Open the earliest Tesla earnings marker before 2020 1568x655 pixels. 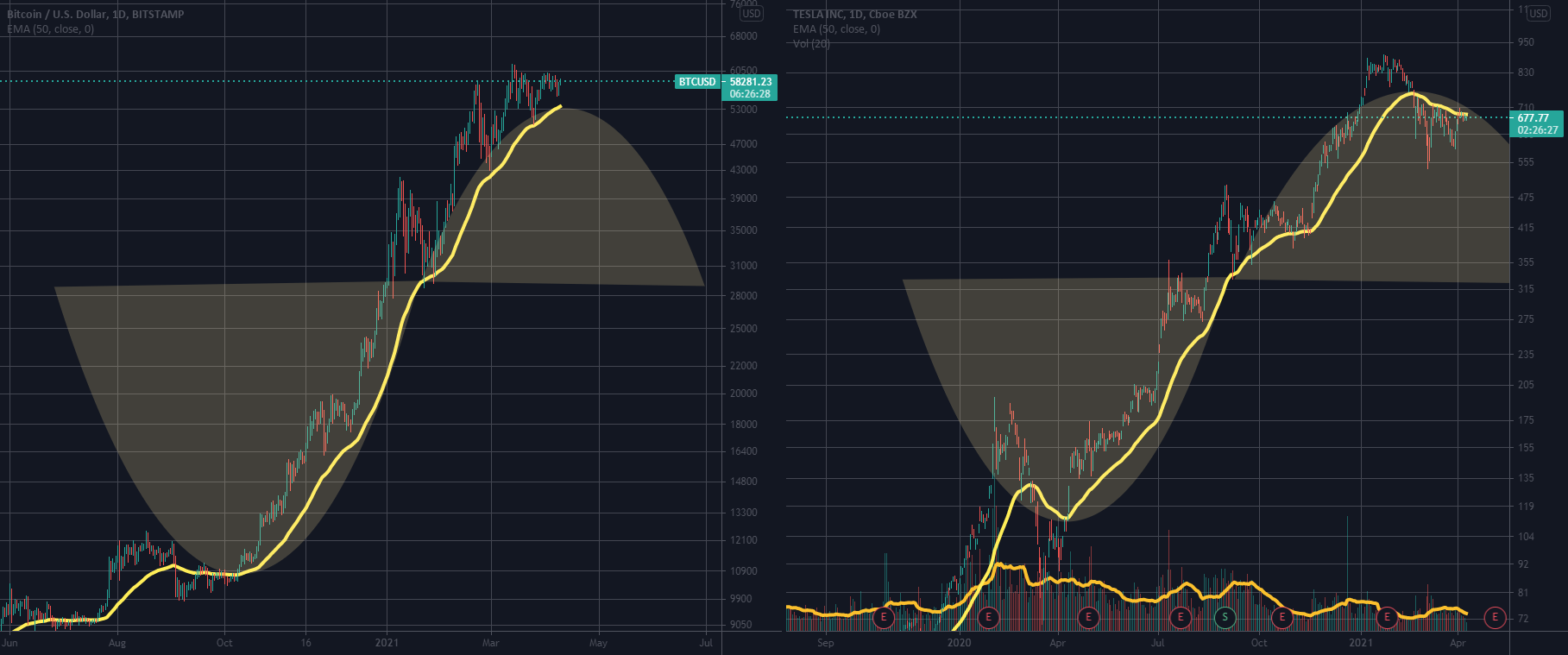(x=884, y=617)
